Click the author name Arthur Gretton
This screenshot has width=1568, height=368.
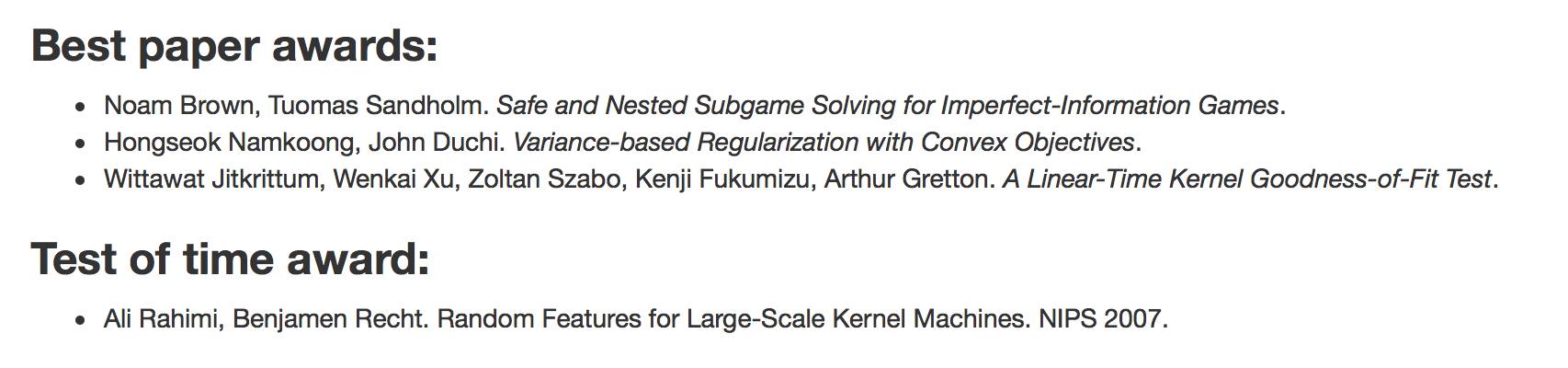pyautogui.click(x=906, y=179)
